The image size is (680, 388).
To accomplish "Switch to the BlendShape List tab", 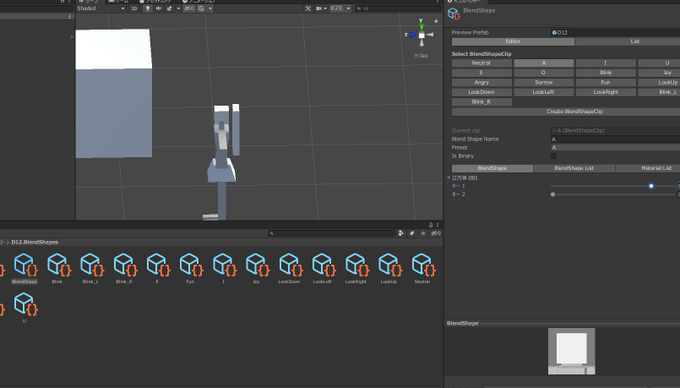I will (x=574, y=168).
